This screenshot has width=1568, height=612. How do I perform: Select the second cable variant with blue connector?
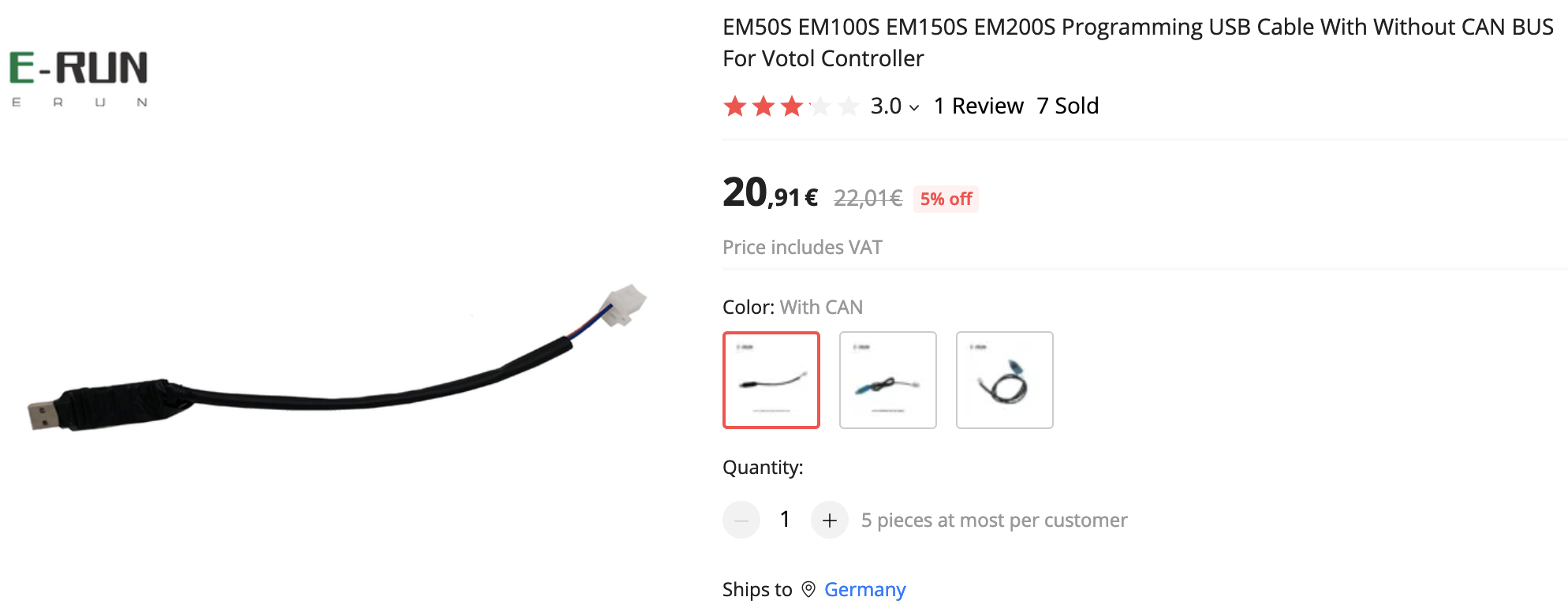pos(888,380)
